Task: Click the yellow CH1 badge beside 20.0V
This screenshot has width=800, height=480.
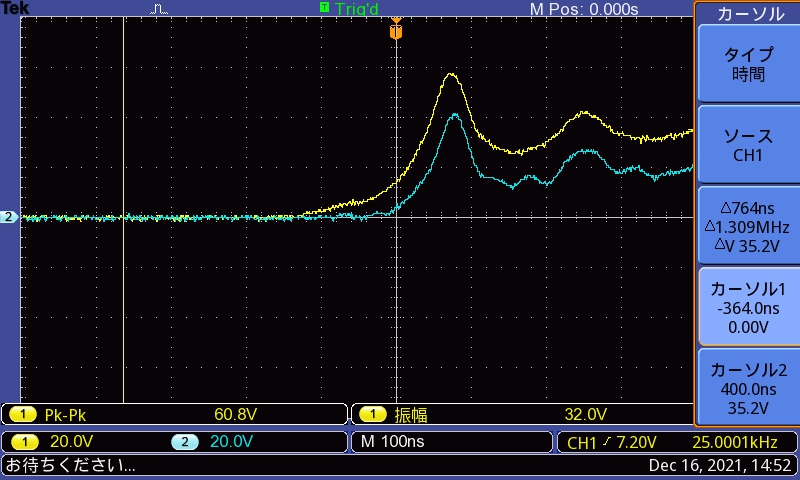Action: pyautogui.click(x=24, y=442)
